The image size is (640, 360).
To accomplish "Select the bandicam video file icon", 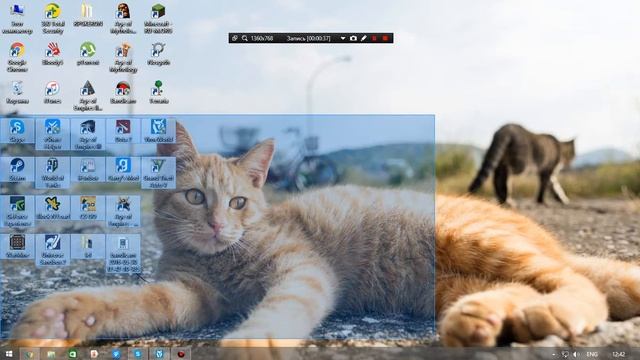I will tap(123, 253).
